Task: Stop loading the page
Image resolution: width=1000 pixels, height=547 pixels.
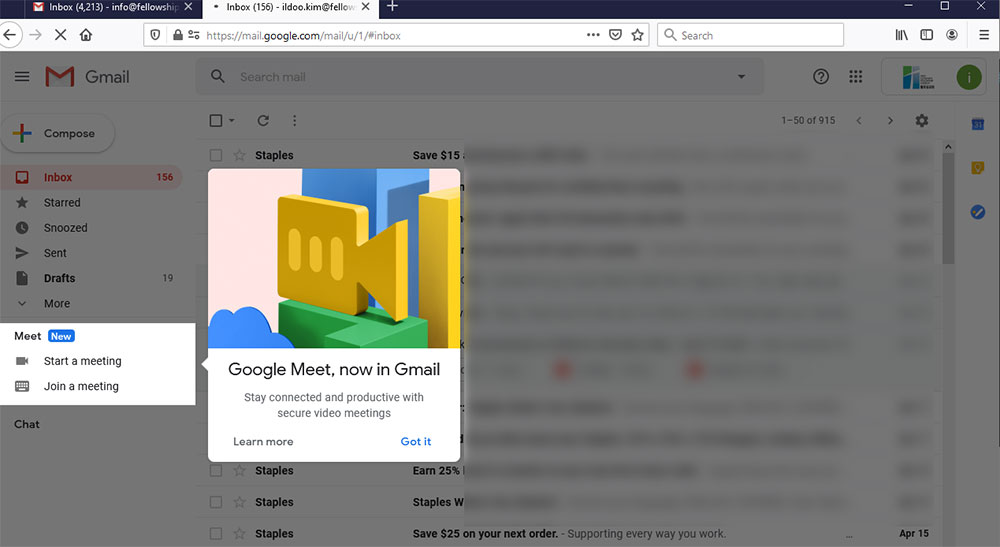Action: pos(61,35)
